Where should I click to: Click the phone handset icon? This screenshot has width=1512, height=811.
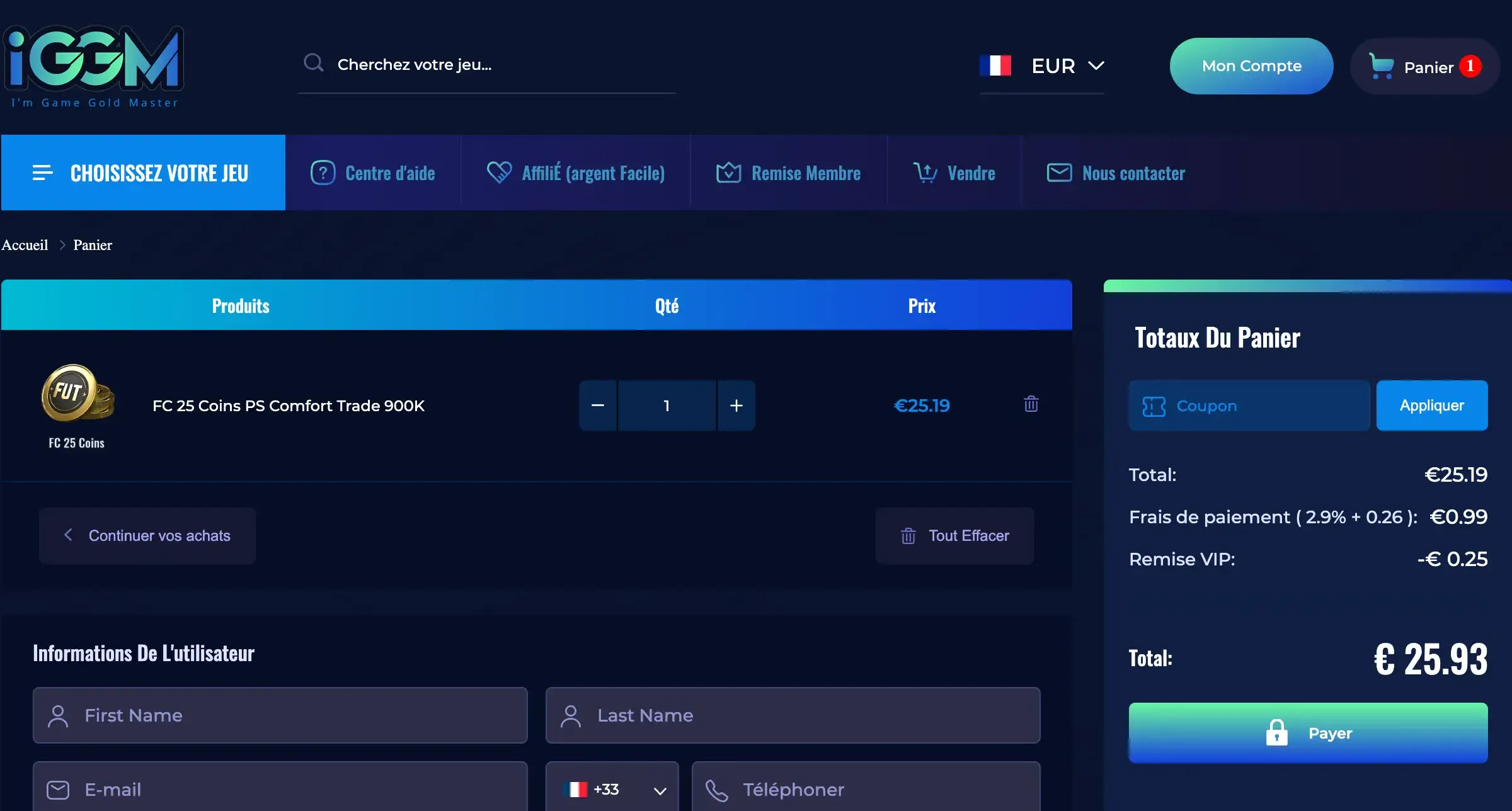point(717,790)
